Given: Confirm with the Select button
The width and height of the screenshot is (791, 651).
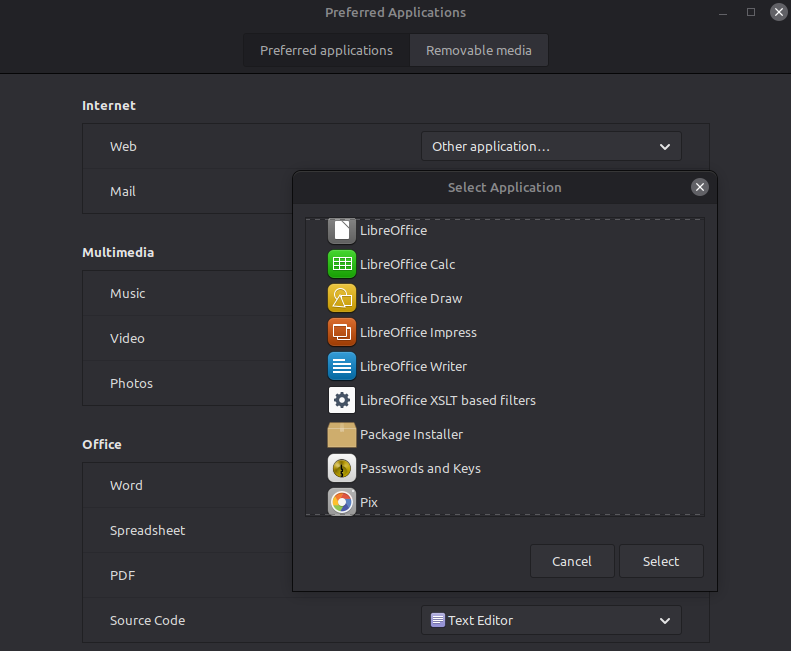Looking at the screenshot, I should (661, 561).
